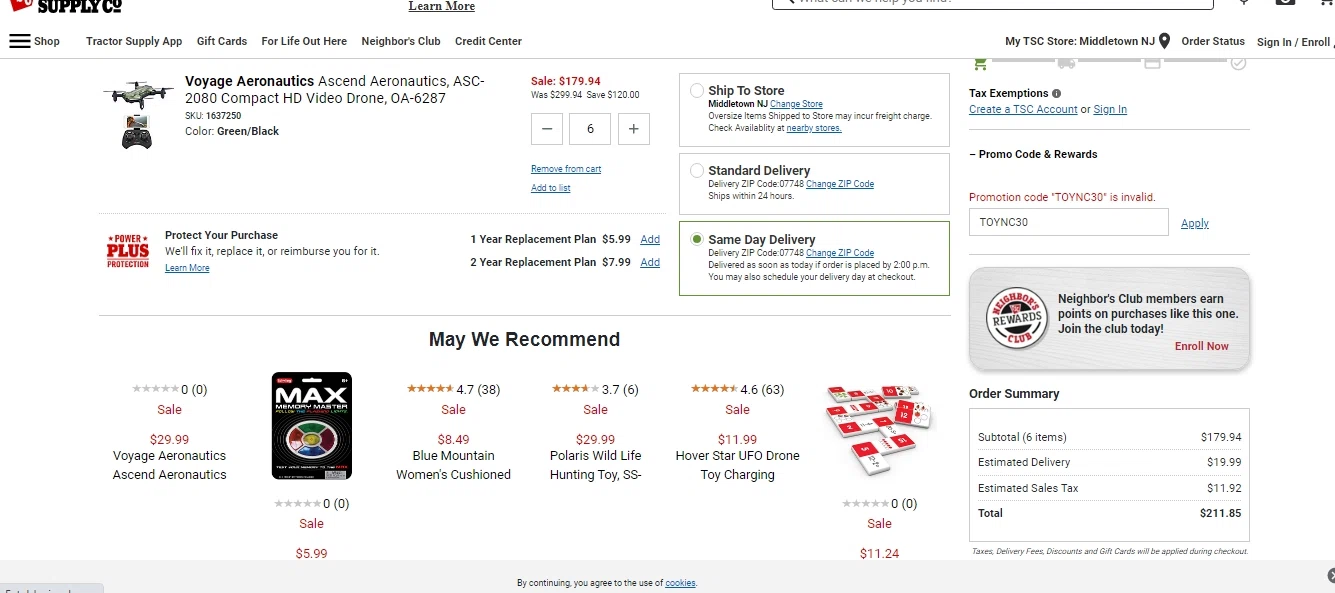This screenshot has height=593, width=1335.
Task: Select Same Day Delivery radio button
Action: pos(697,240)
